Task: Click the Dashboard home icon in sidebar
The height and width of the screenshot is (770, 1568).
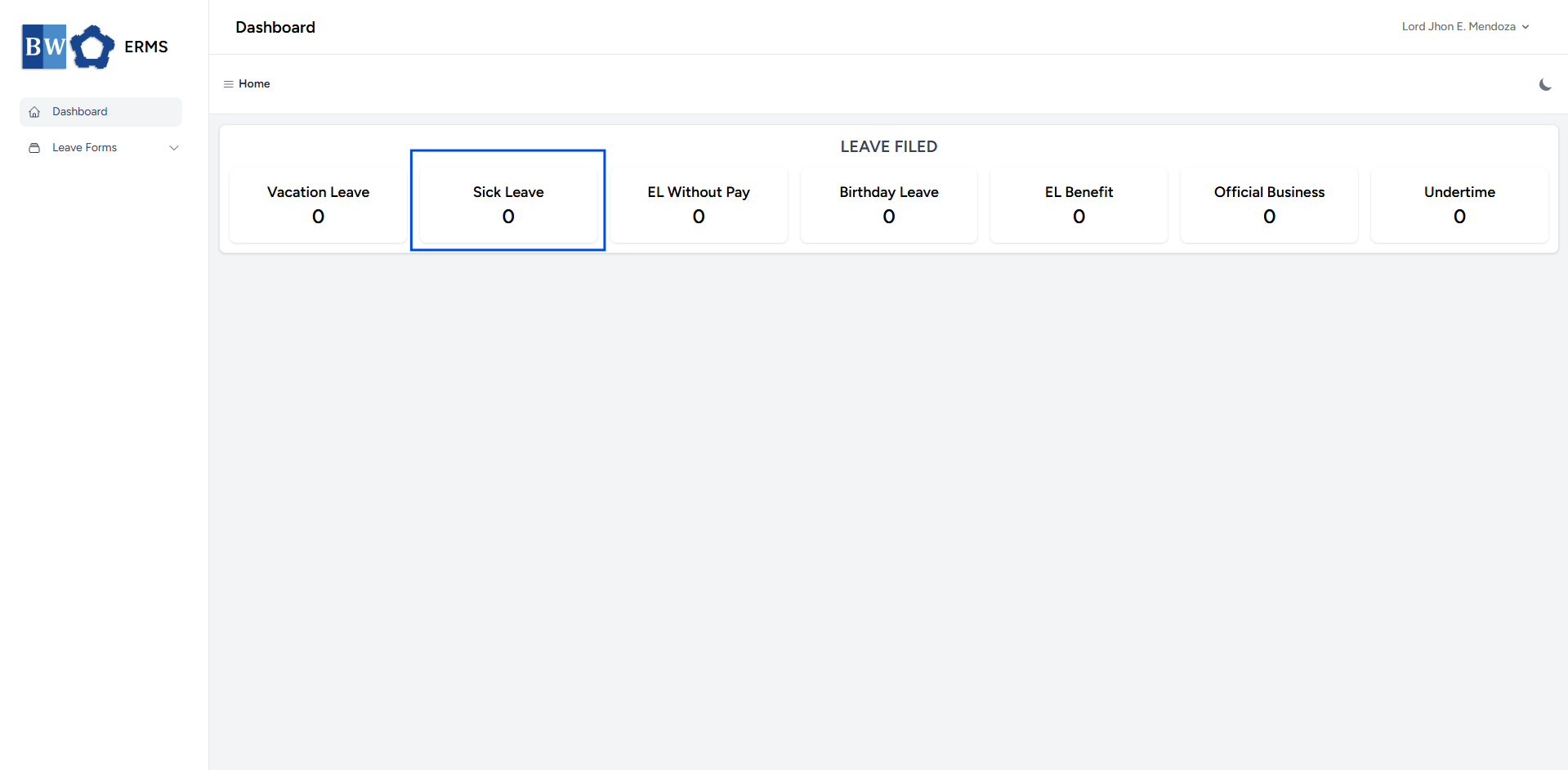Action: point(34,112)
